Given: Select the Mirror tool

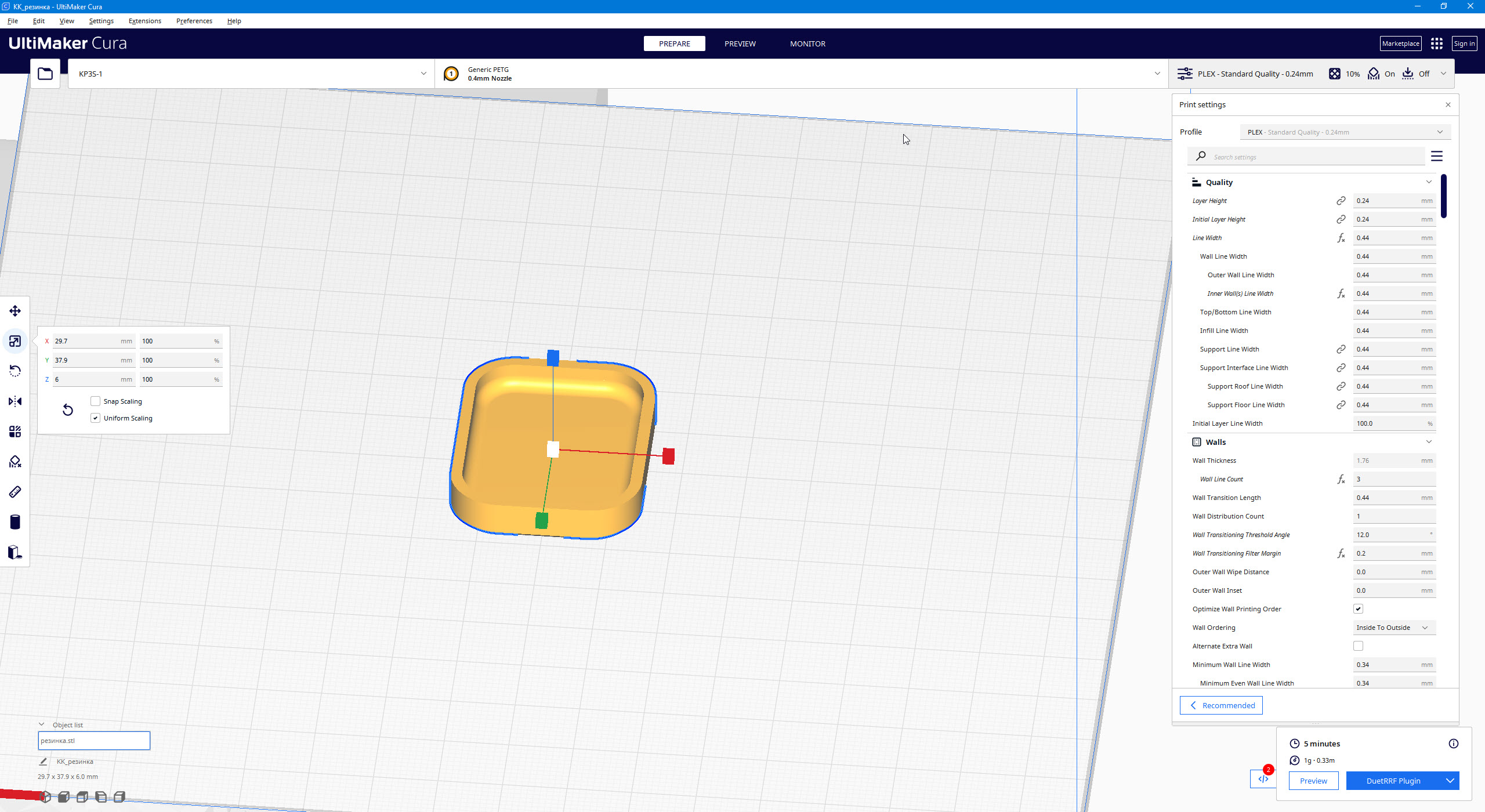Looking at the screenshot, I should coord(15,401).
